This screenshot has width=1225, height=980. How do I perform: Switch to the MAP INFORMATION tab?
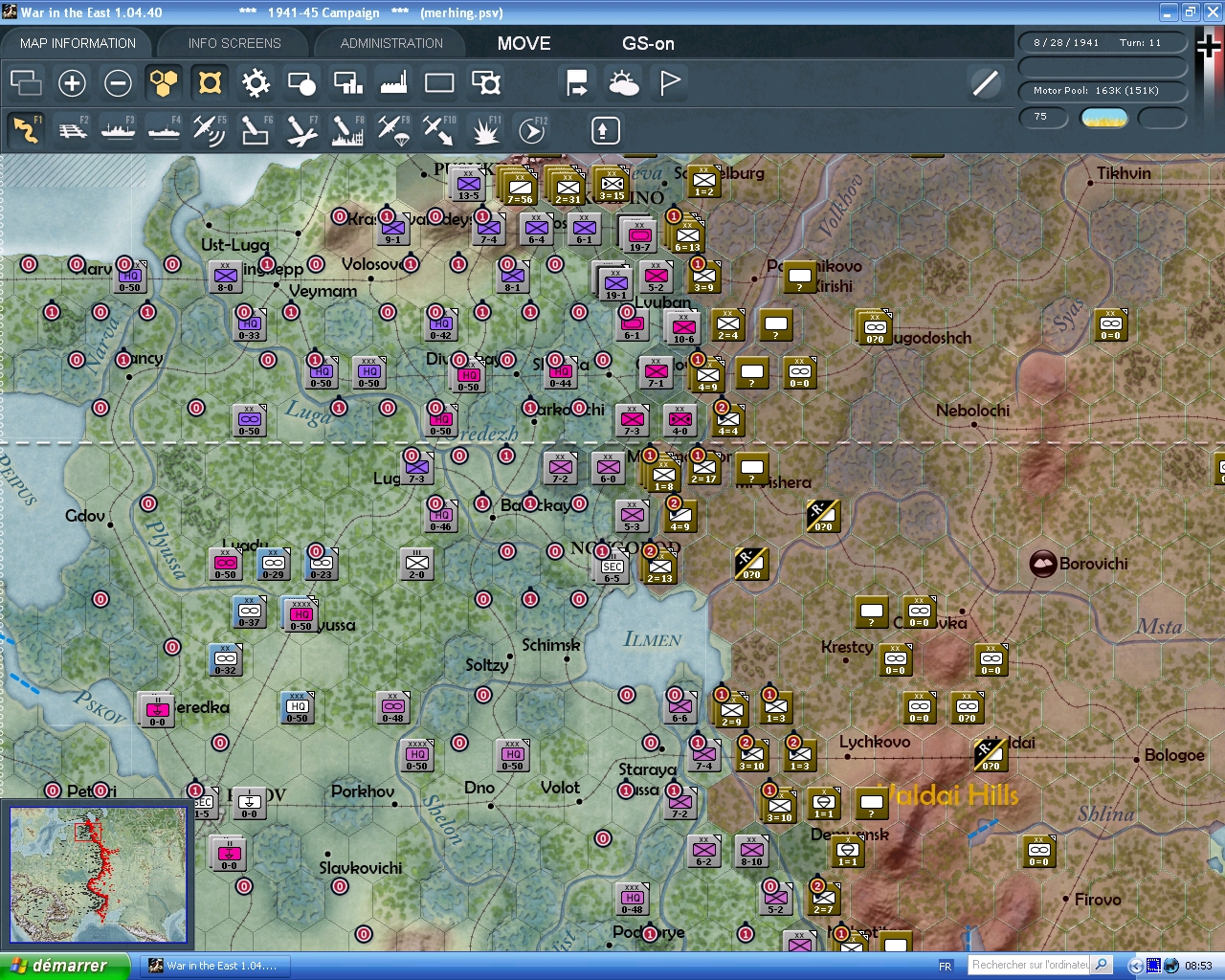[78, 43]
